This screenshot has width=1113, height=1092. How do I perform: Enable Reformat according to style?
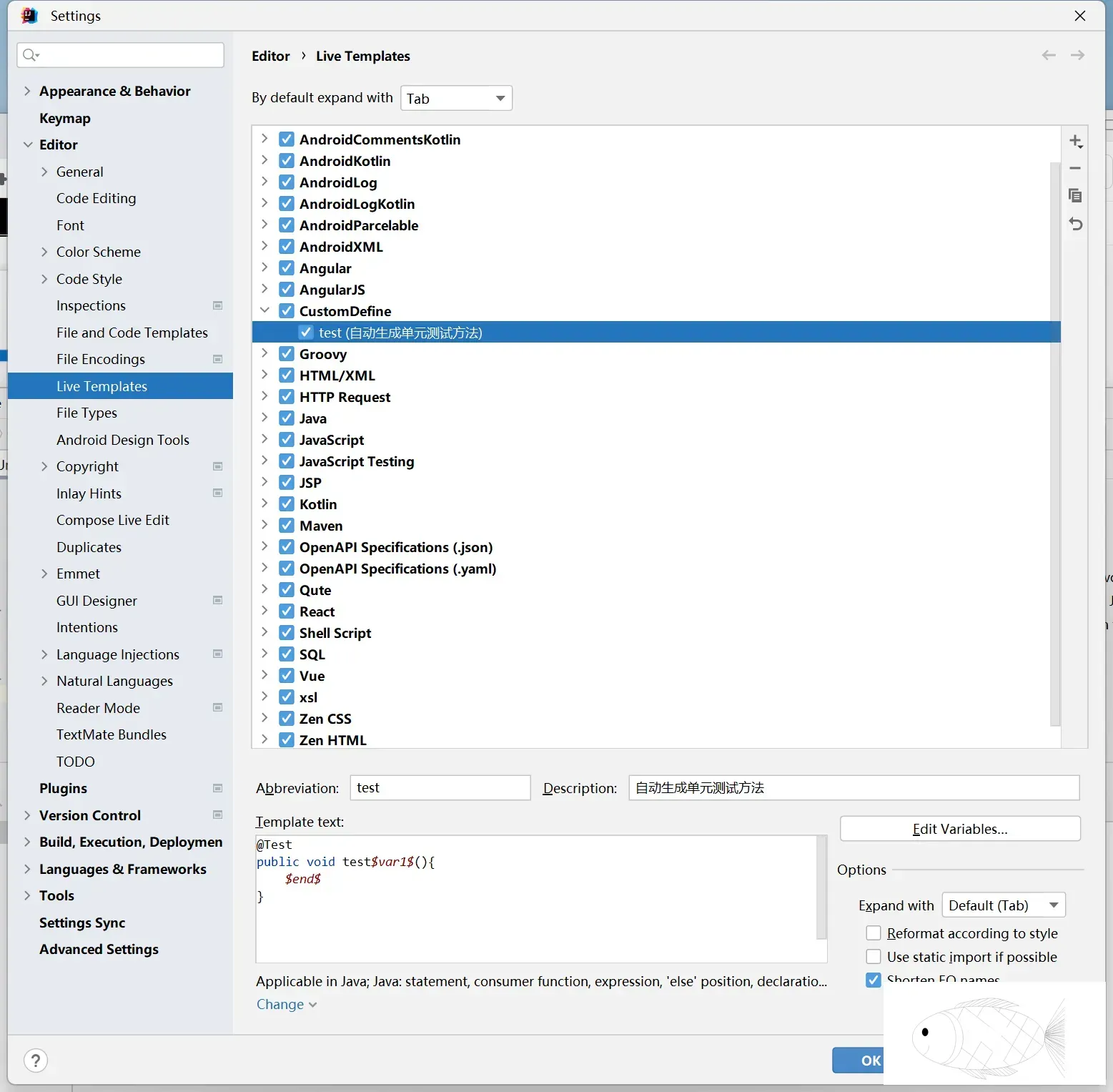(x=874, y=933)
